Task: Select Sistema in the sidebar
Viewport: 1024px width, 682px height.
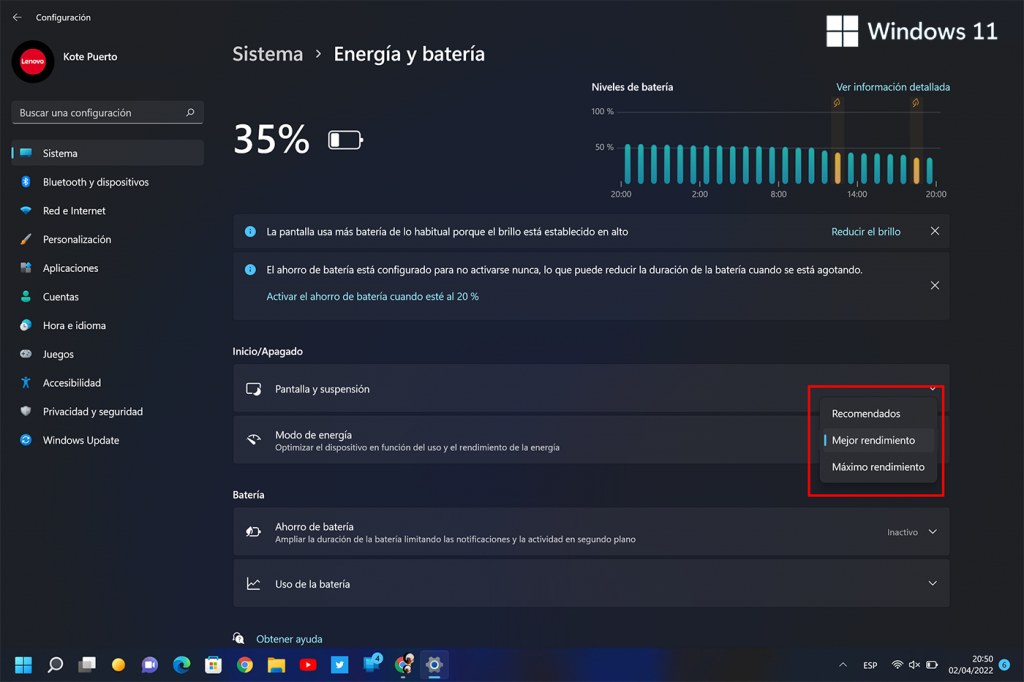Action: pos(108,153)
